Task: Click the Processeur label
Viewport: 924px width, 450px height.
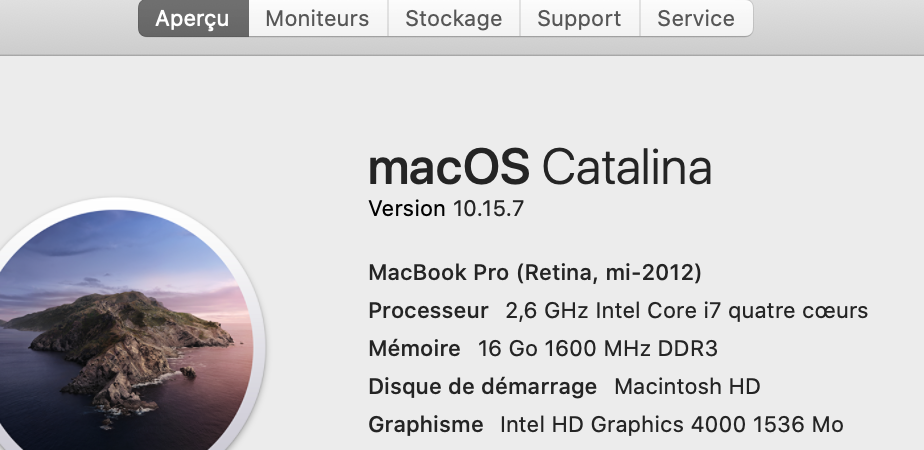Action: coord(428,310)
